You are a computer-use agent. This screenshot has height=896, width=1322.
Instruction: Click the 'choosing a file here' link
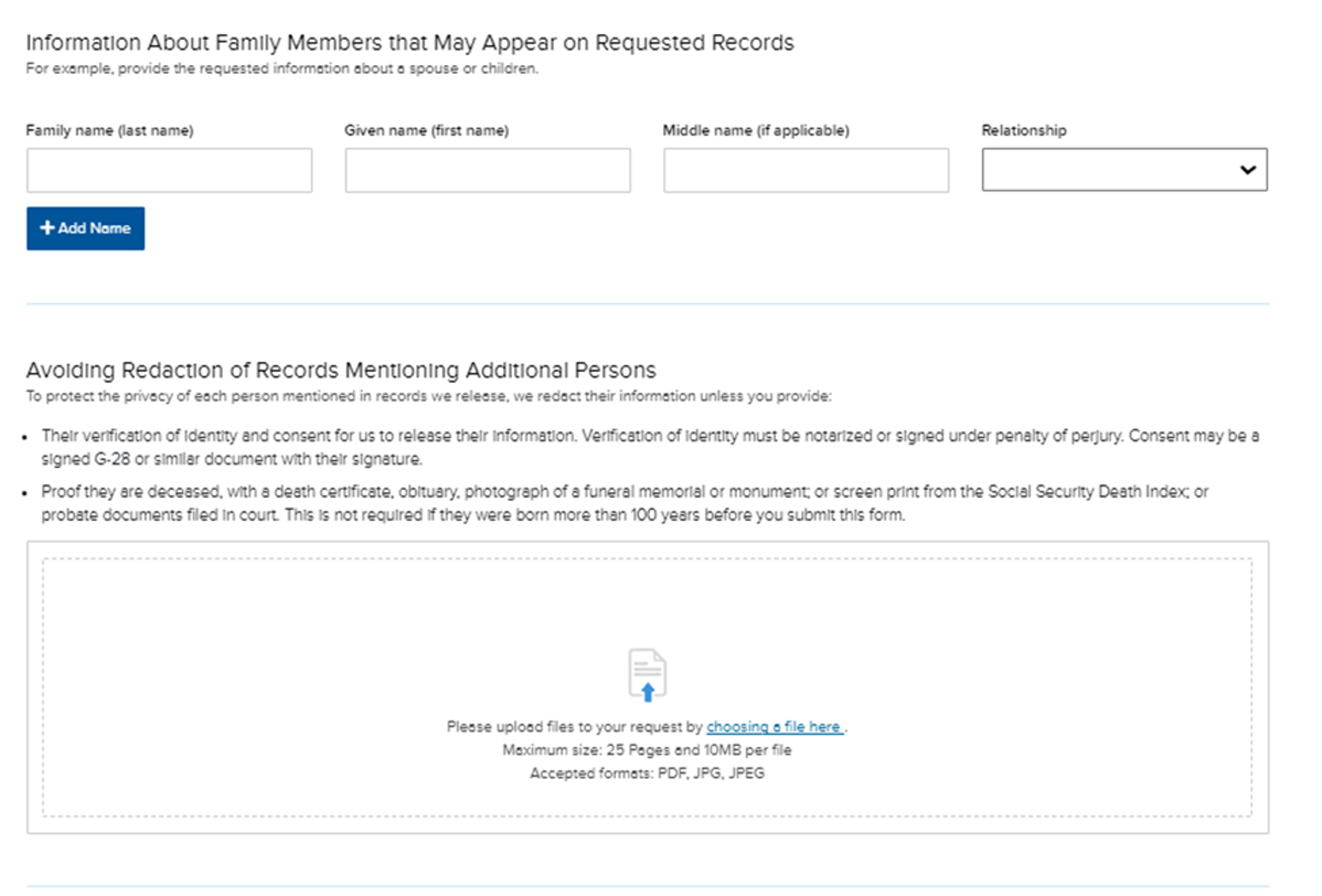click(774, 727)
